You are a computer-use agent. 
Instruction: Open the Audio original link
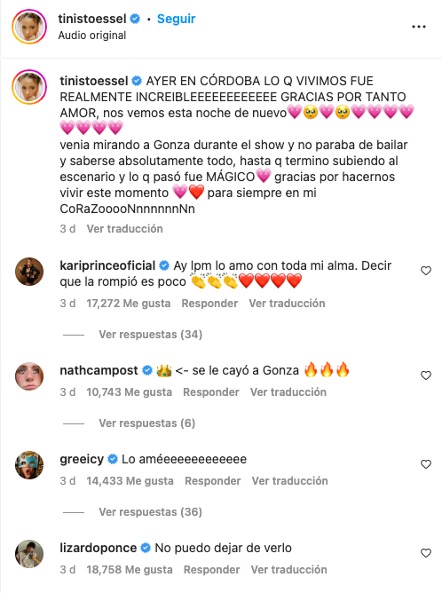(92, 35)
